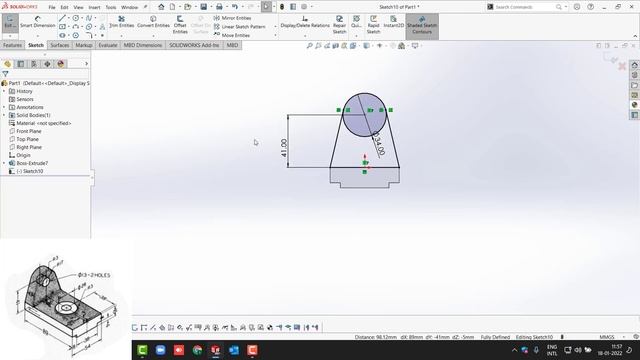The height and width of the screenshot is (360, 640).
Task: Open the Linear Sketch Pattern dropdown arrow
Action: (x=276, y=27)
